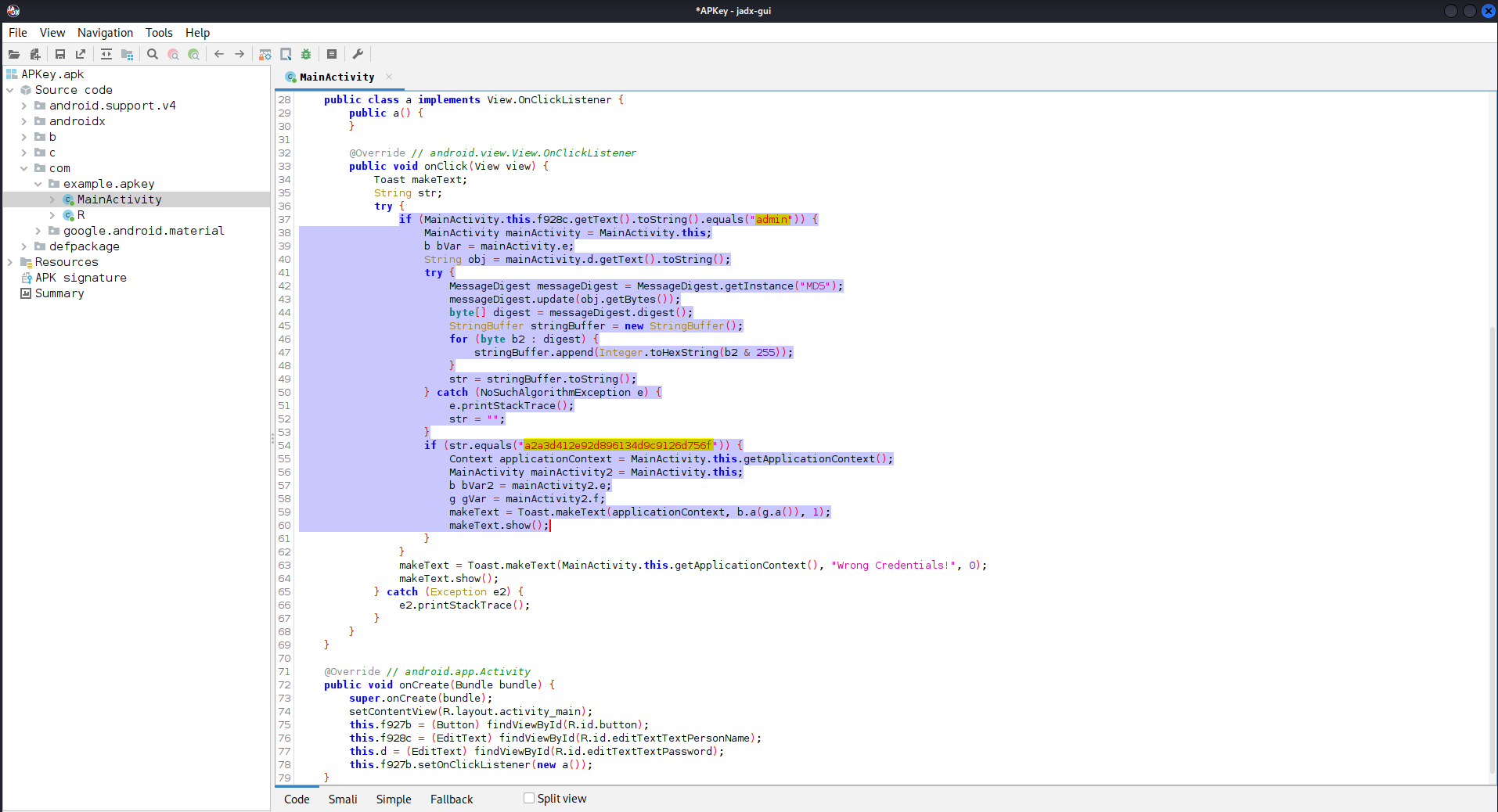Click the pink class search icon
This screenshot has width=1498, height=812.
(x=173, y=54)
